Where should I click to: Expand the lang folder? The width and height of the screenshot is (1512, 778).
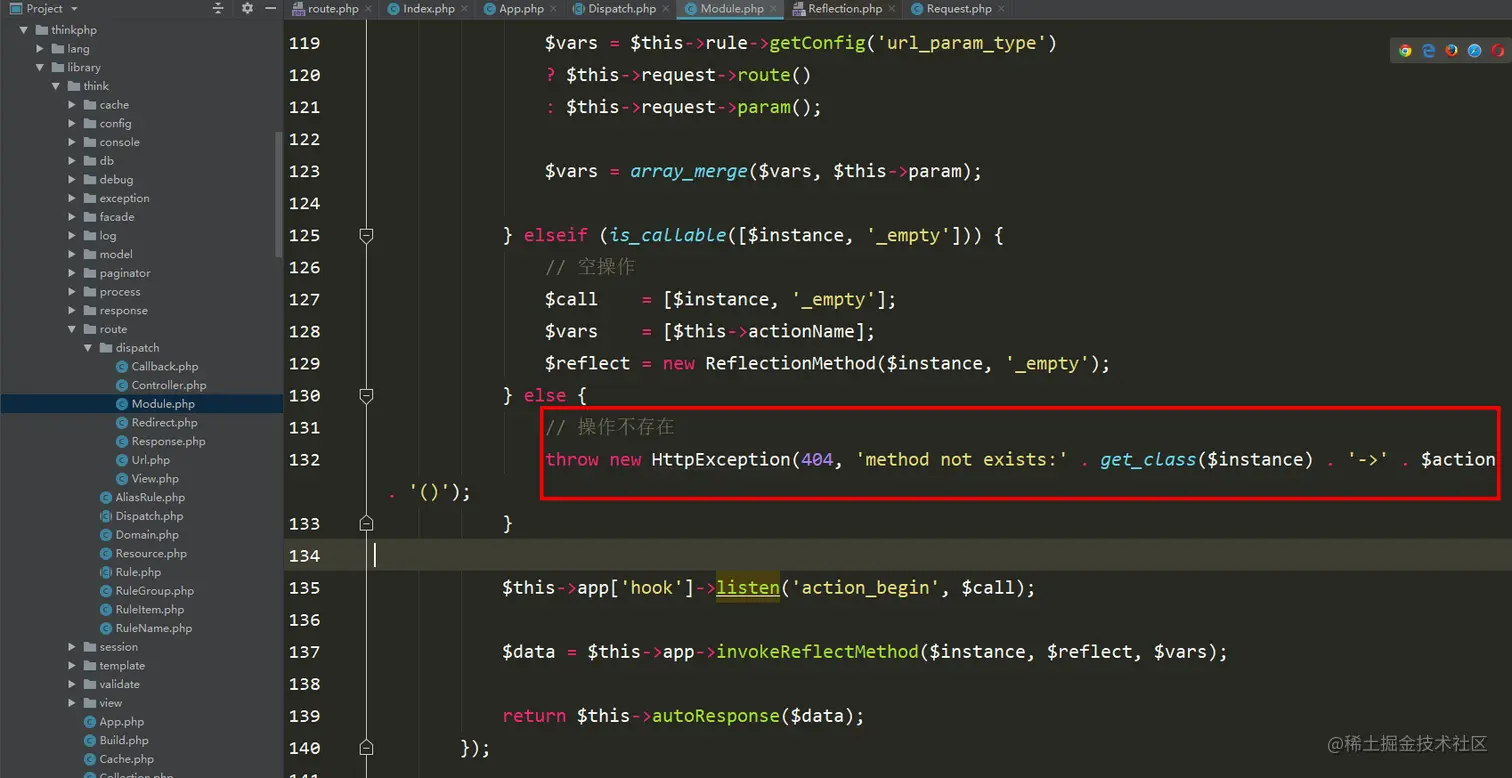pyautogui.click(x=40, y=48)
